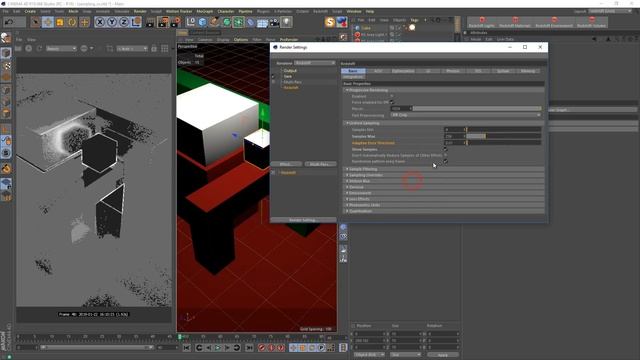The height and width of the screenshot is (360, 640).
Task: Click Go to End playback button
Action: [249, 348]
